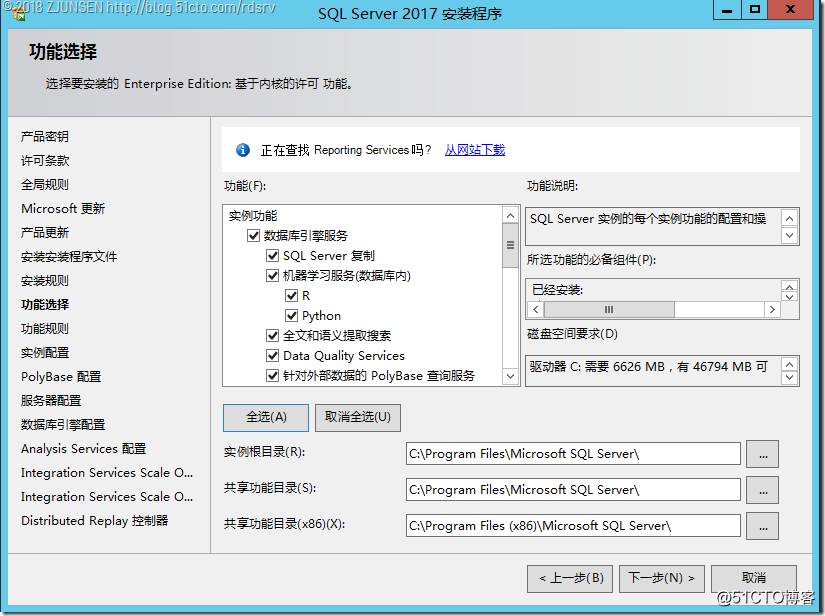The height and width of the screenshot is (616, 825).
Task: Browse for the 共享功能目录(S) folder
Action: click(x=762, y=490)
